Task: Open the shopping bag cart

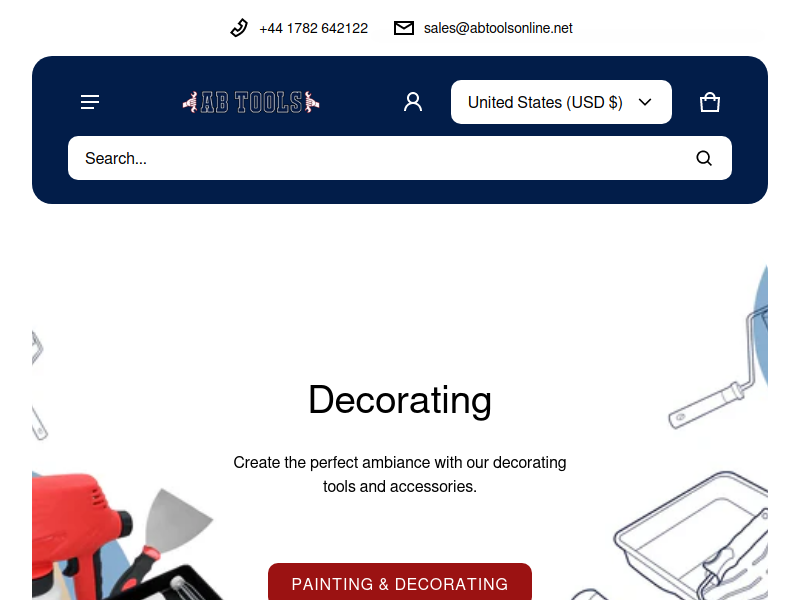Action: (709, 102)
